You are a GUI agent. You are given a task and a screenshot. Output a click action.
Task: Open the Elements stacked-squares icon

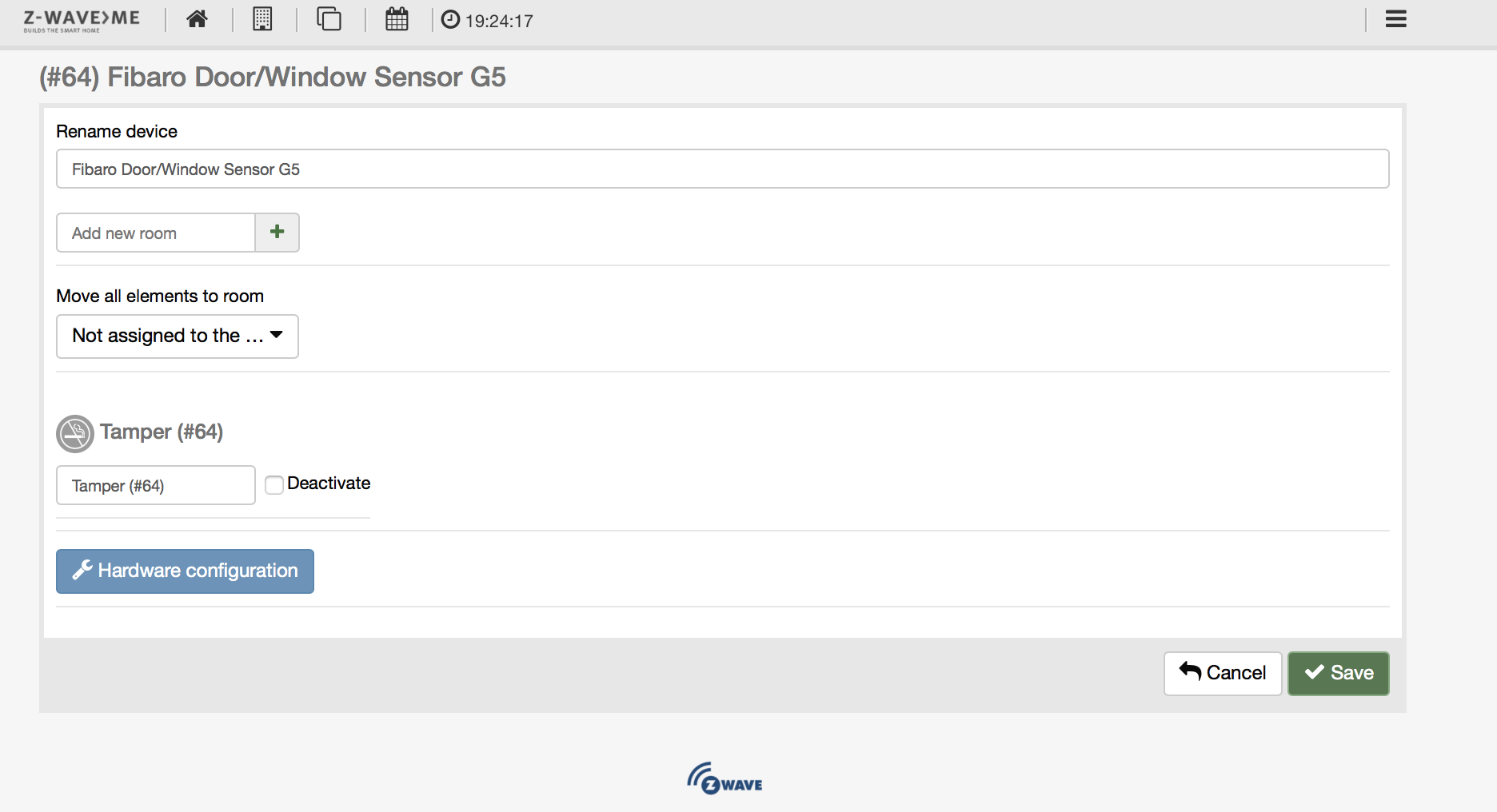[x=329, y=19]
